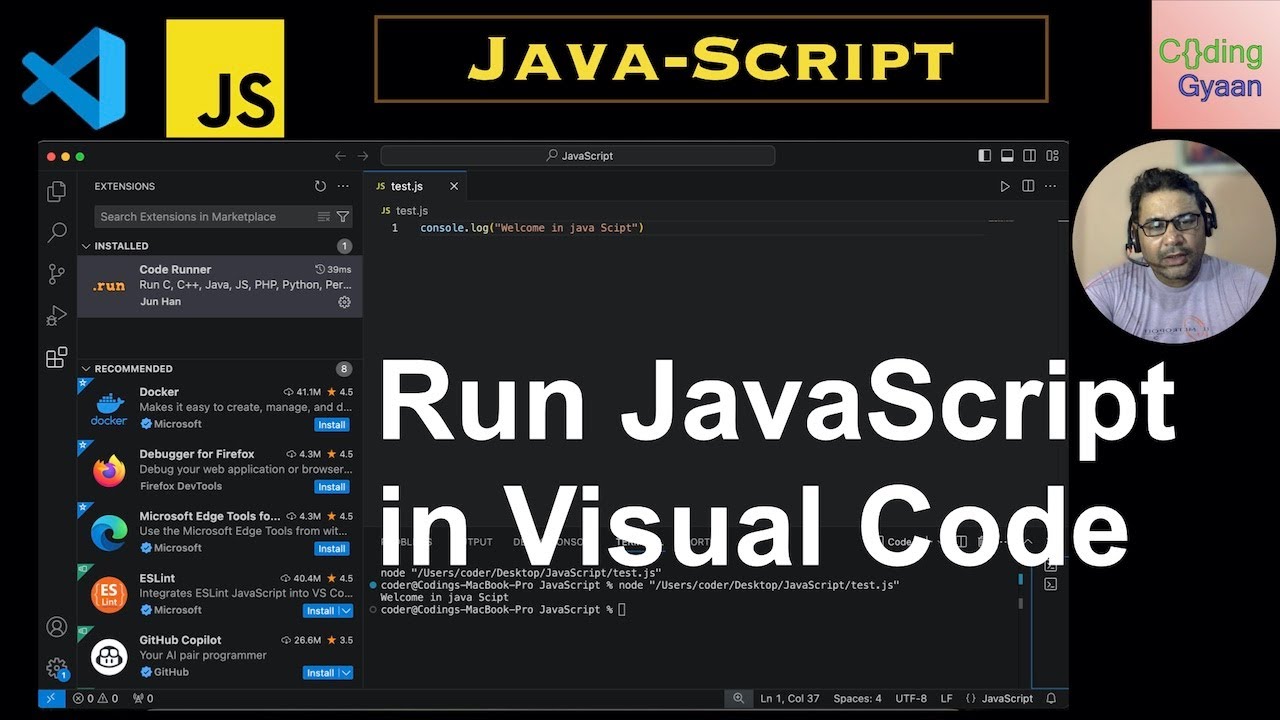
Task: Open the Explorer view in activity bar
Action: click(57, 191)
